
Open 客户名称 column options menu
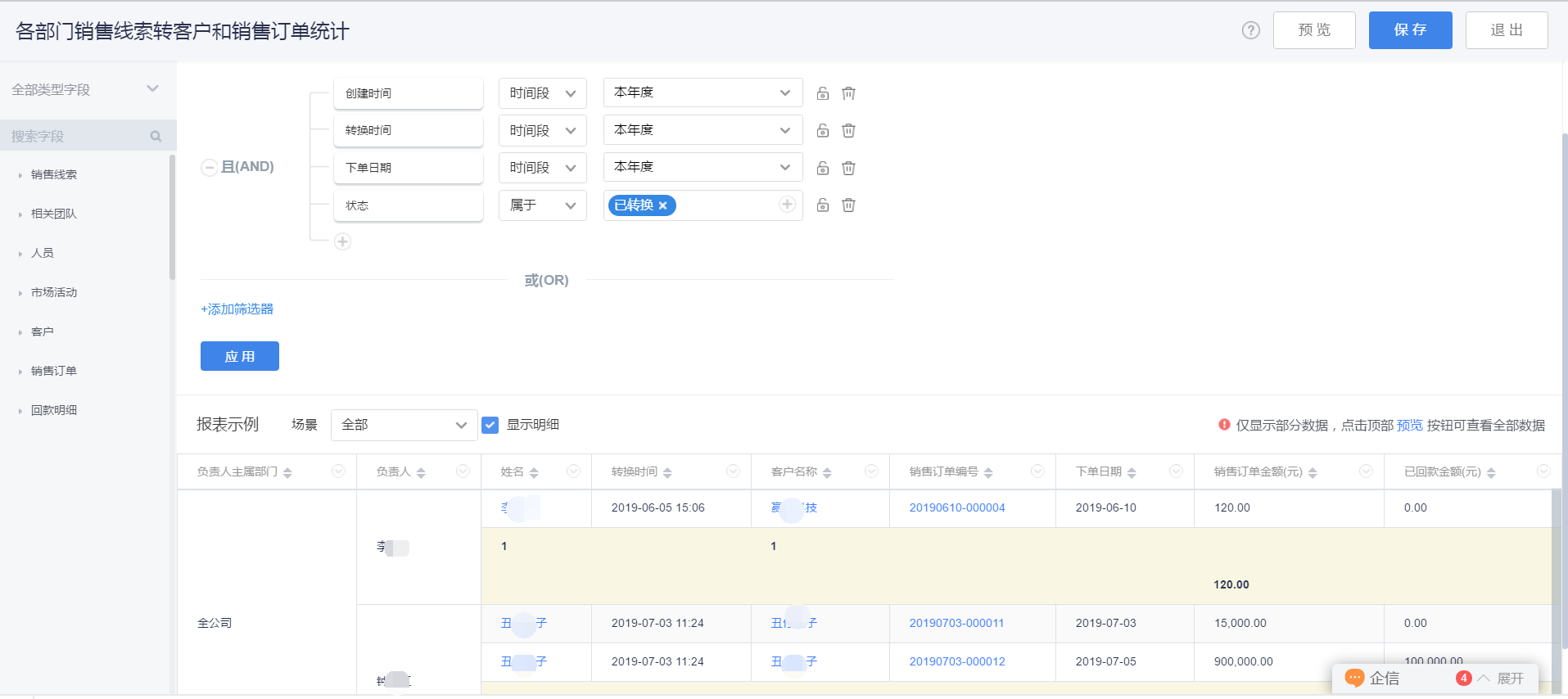point(871,471)
